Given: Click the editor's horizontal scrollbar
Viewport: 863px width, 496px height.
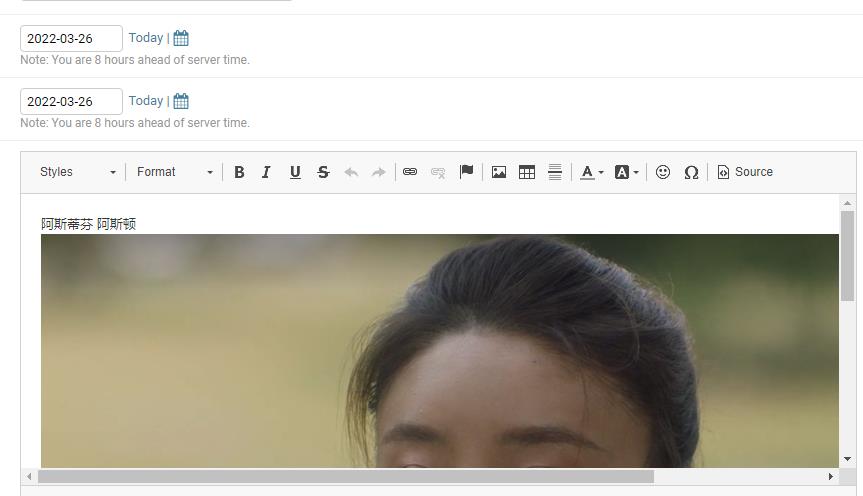Looking at the screenshot, I should pos(345,476).
